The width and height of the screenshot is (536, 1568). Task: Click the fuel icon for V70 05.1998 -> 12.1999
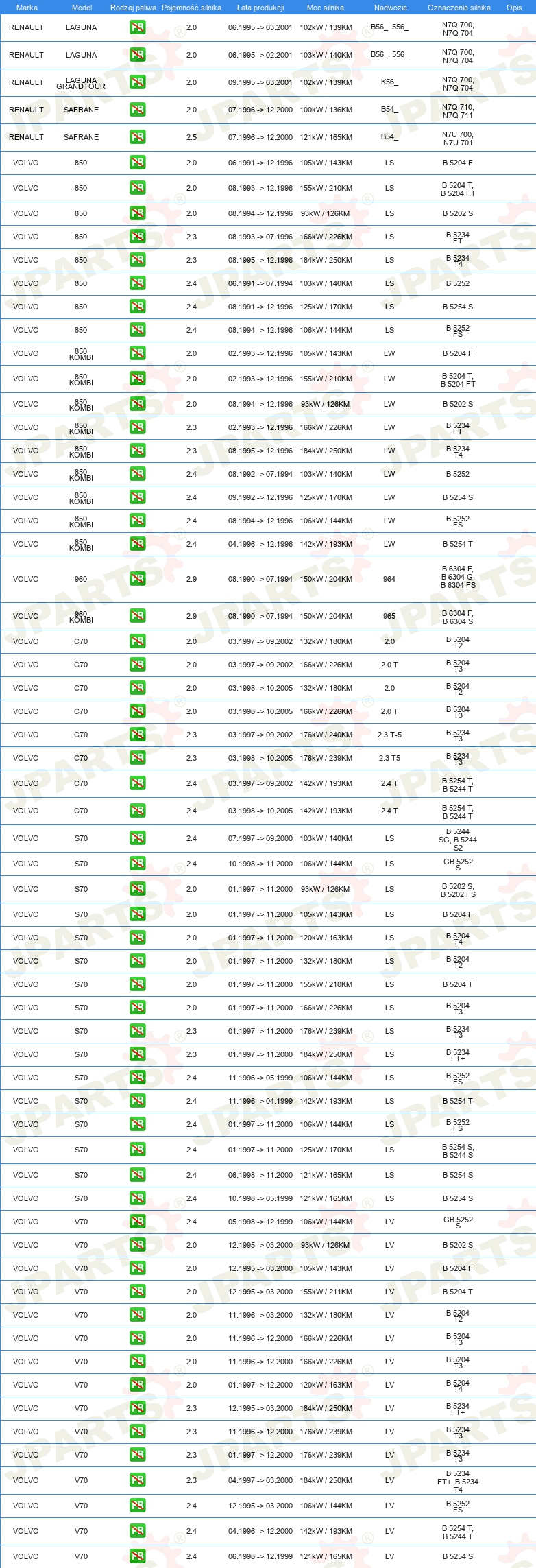tap(137, 1222)
